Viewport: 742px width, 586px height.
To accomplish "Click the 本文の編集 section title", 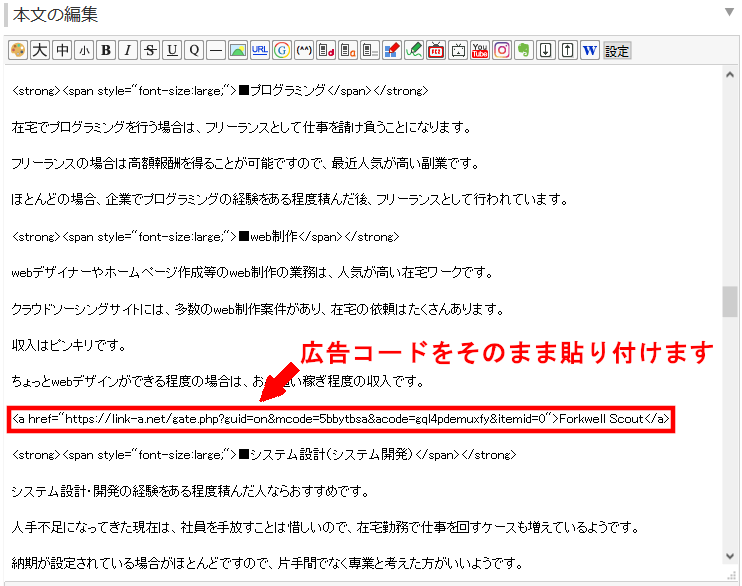I will (55, 15).
